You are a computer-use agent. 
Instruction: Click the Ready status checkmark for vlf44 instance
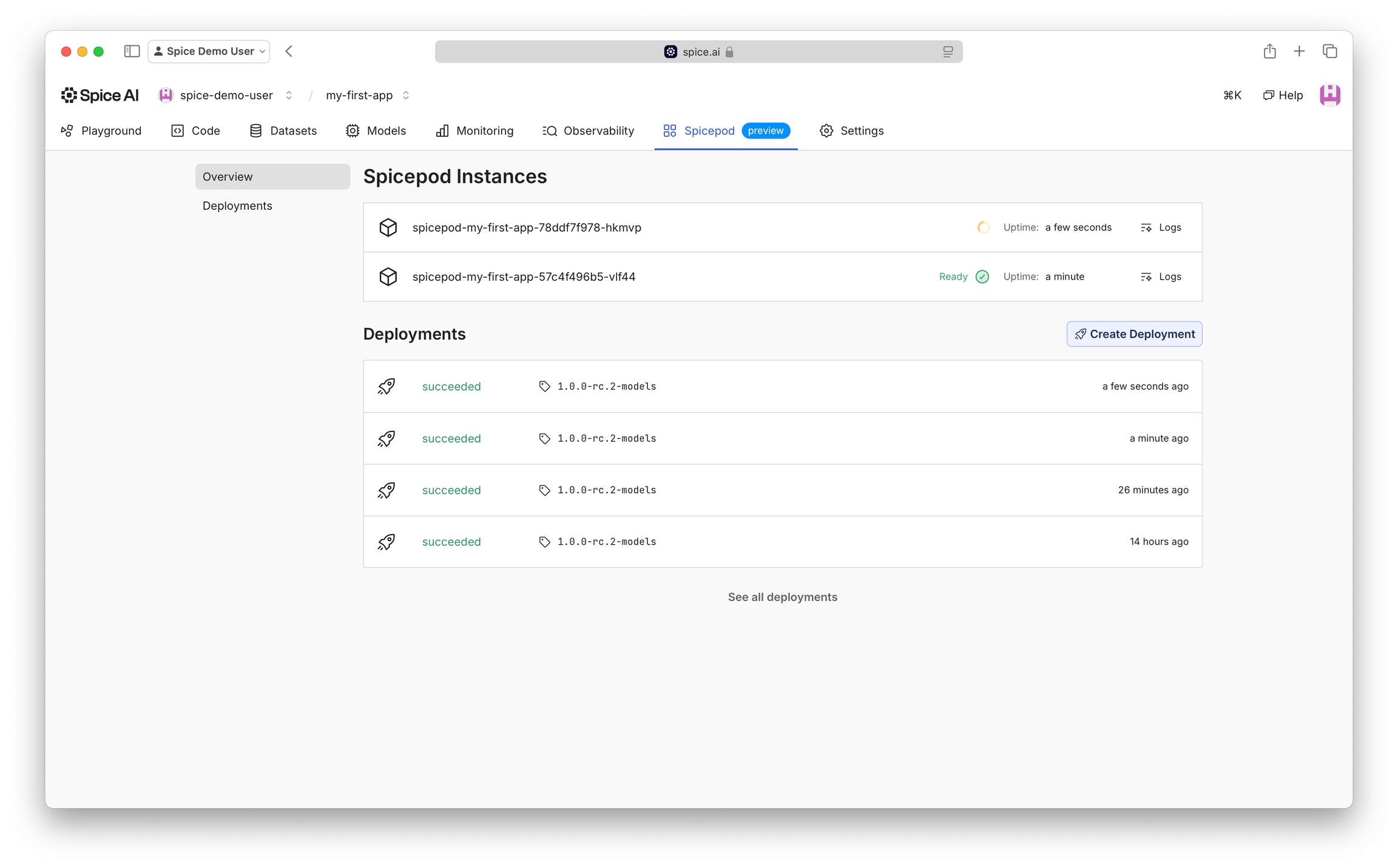pyautogui.click(x=982, y=277)
